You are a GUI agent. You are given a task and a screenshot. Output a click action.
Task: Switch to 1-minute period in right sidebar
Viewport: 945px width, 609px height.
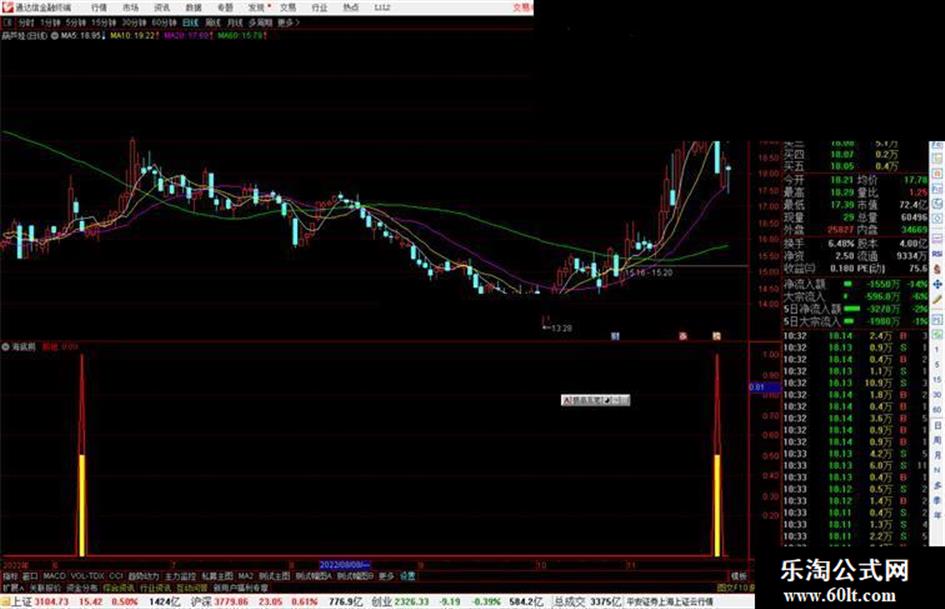(x=937, y=350)
